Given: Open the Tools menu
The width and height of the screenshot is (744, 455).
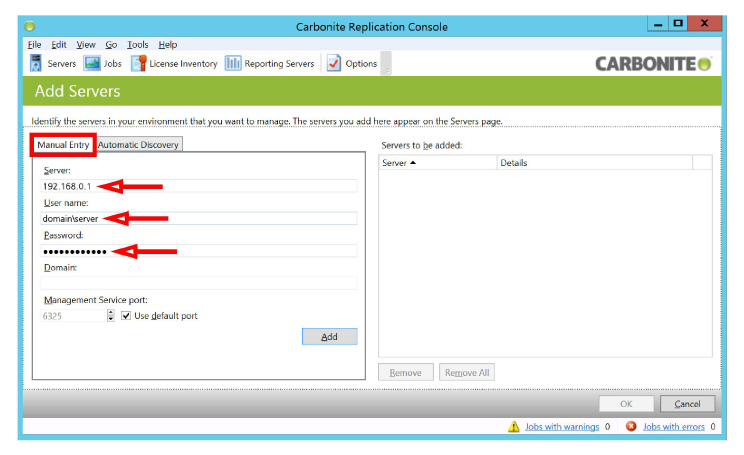Looking at the screenshot, I should (x=138, y=45).
